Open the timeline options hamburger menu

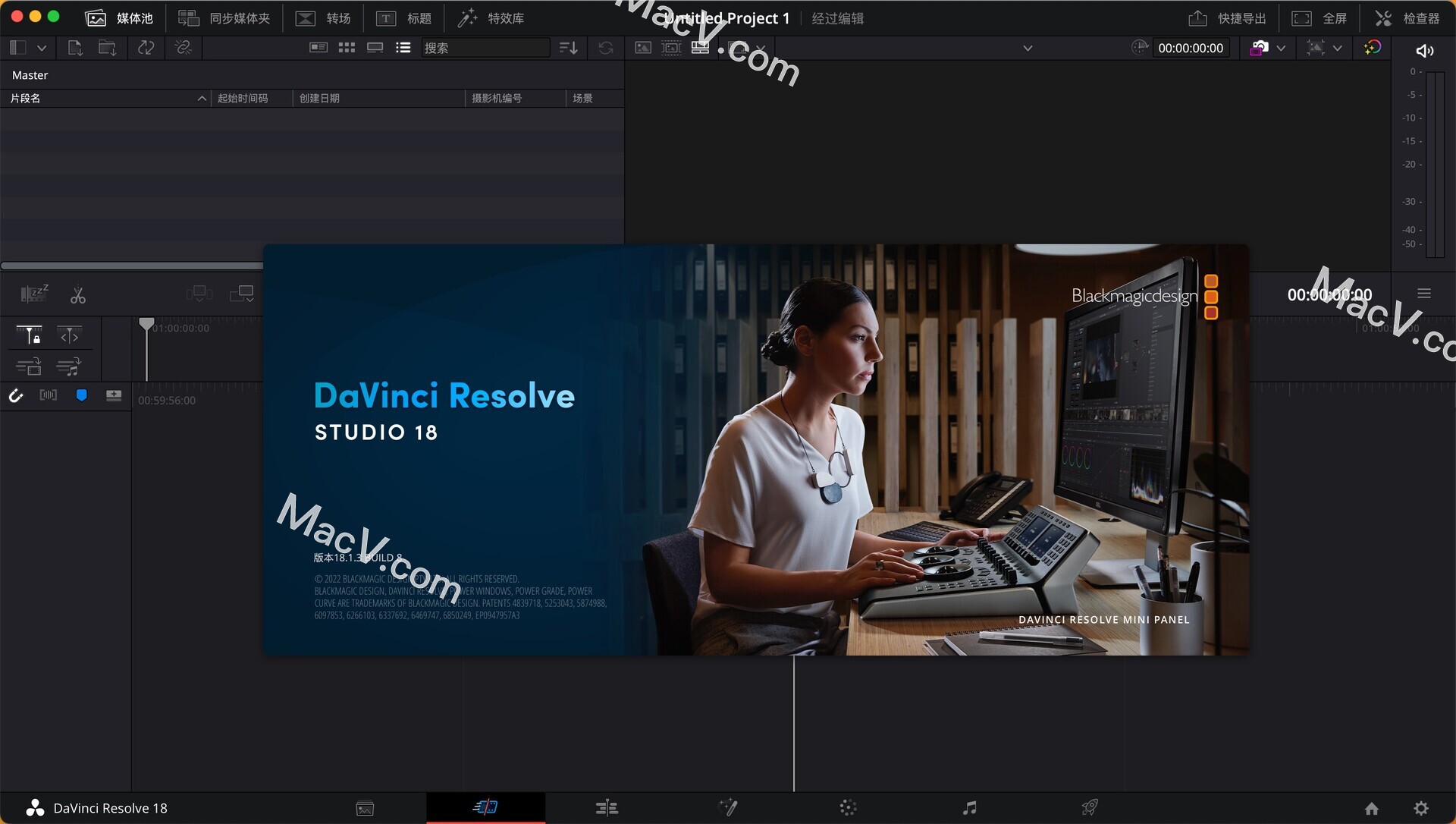(1424, 294)
